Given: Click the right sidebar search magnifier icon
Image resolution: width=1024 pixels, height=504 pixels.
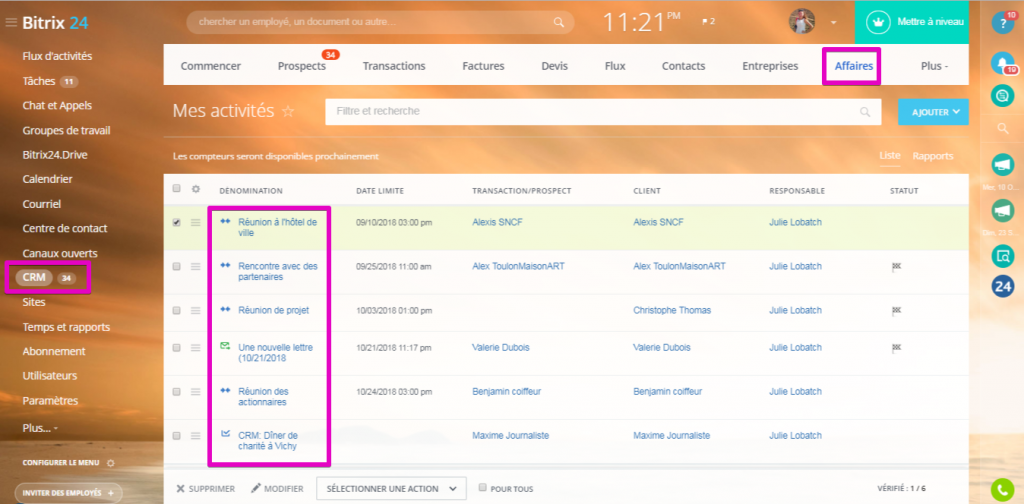Looking at the screenshot, I should point(1002,129).
